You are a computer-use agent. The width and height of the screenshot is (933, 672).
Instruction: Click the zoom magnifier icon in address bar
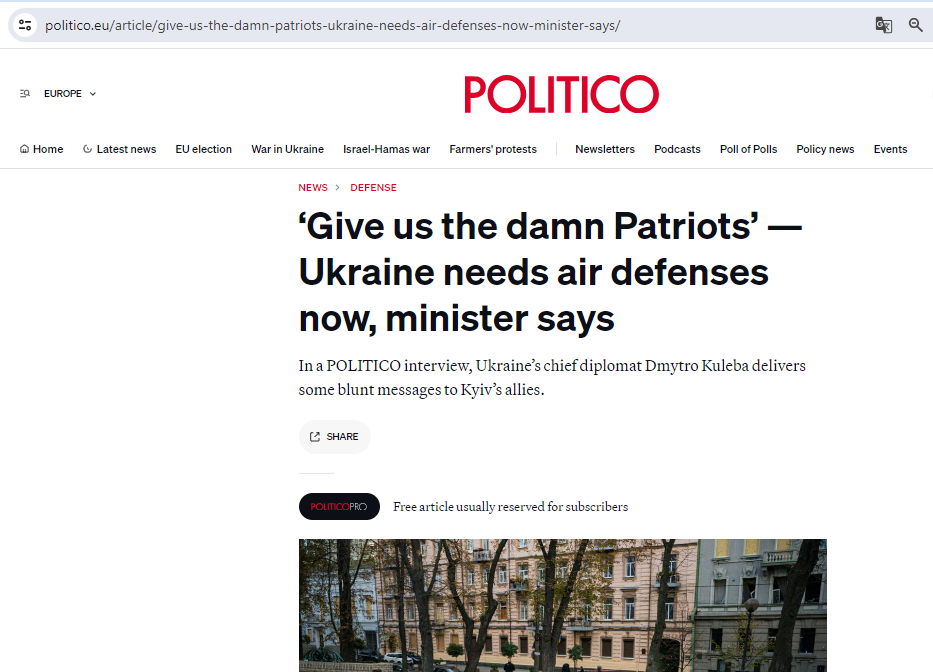pyautogui.click(x=916, y=25)
